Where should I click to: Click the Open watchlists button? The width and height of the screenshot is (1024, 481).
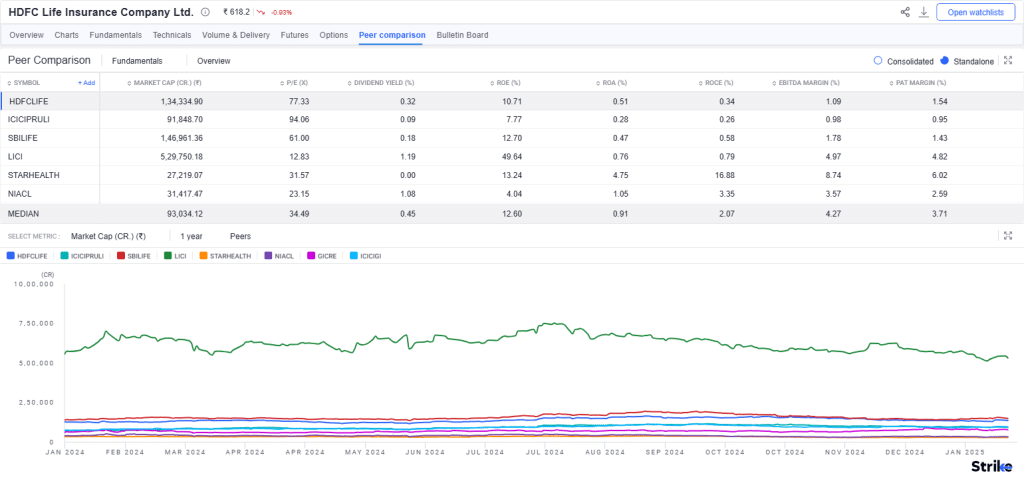tap(975, 13)
